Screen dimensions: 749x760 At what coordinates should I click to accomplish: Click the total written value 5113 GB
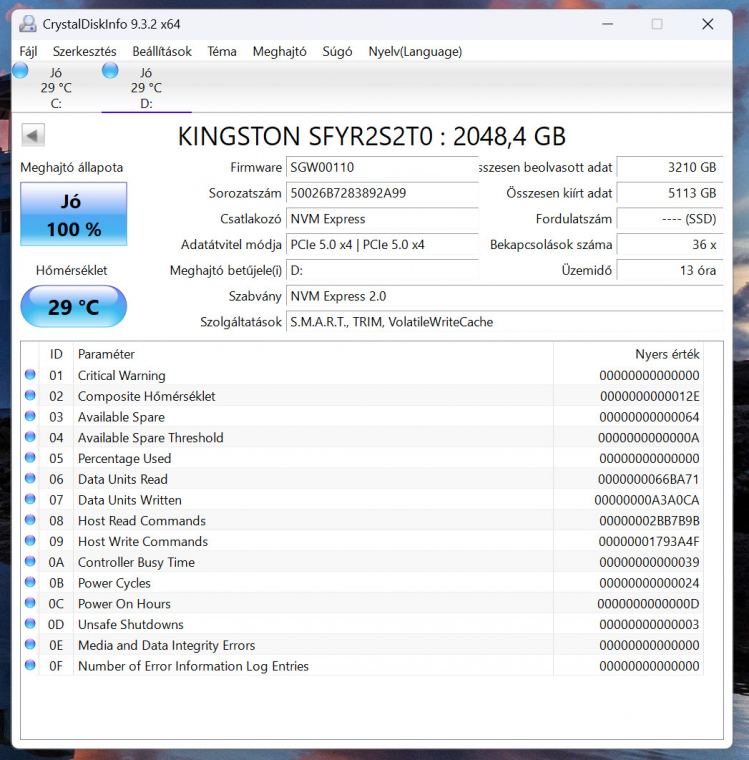click(669, 193)
